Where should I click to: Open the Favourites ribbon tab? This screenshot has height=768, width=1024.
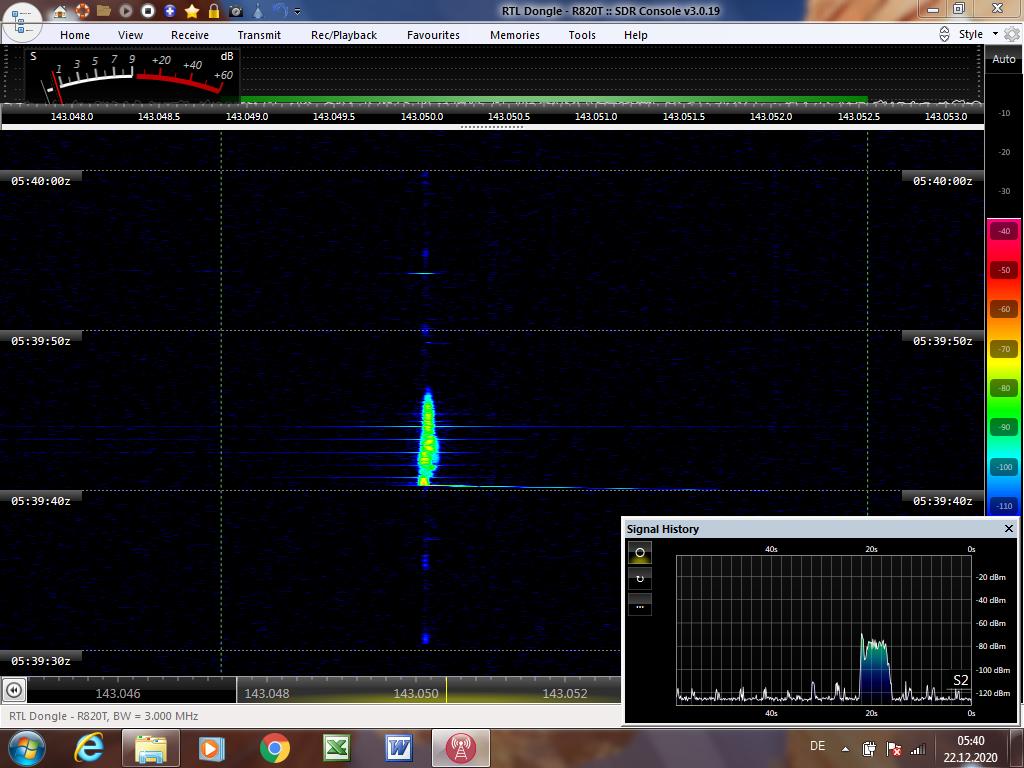coord(434,35)
